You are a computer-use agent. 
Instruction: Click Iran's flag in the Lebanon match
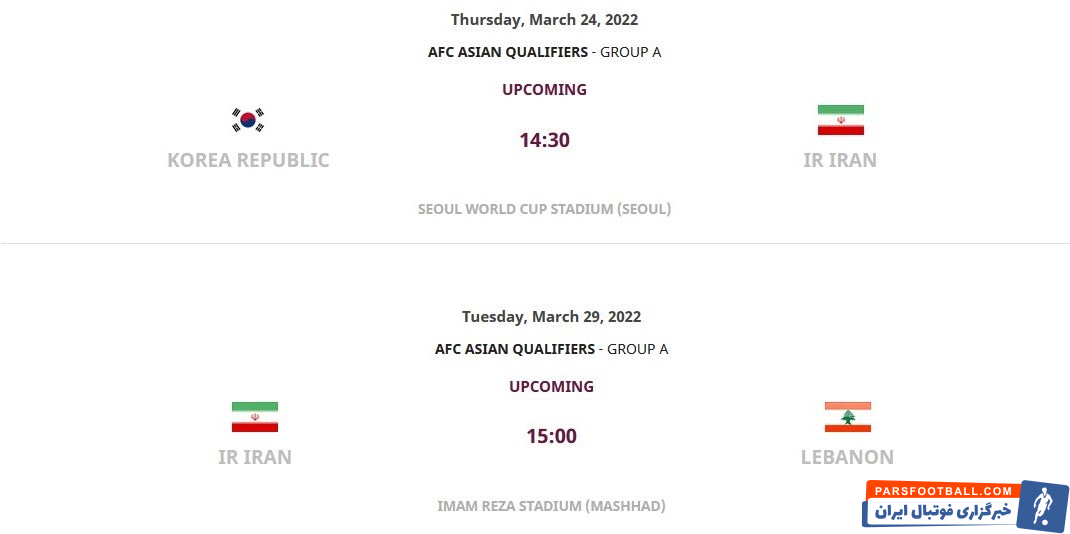(x=255, y=417)
